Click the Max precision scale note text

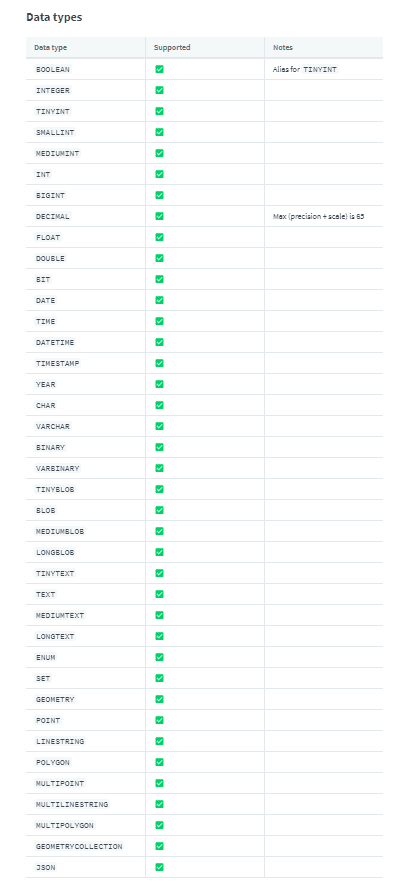point(318,216)
